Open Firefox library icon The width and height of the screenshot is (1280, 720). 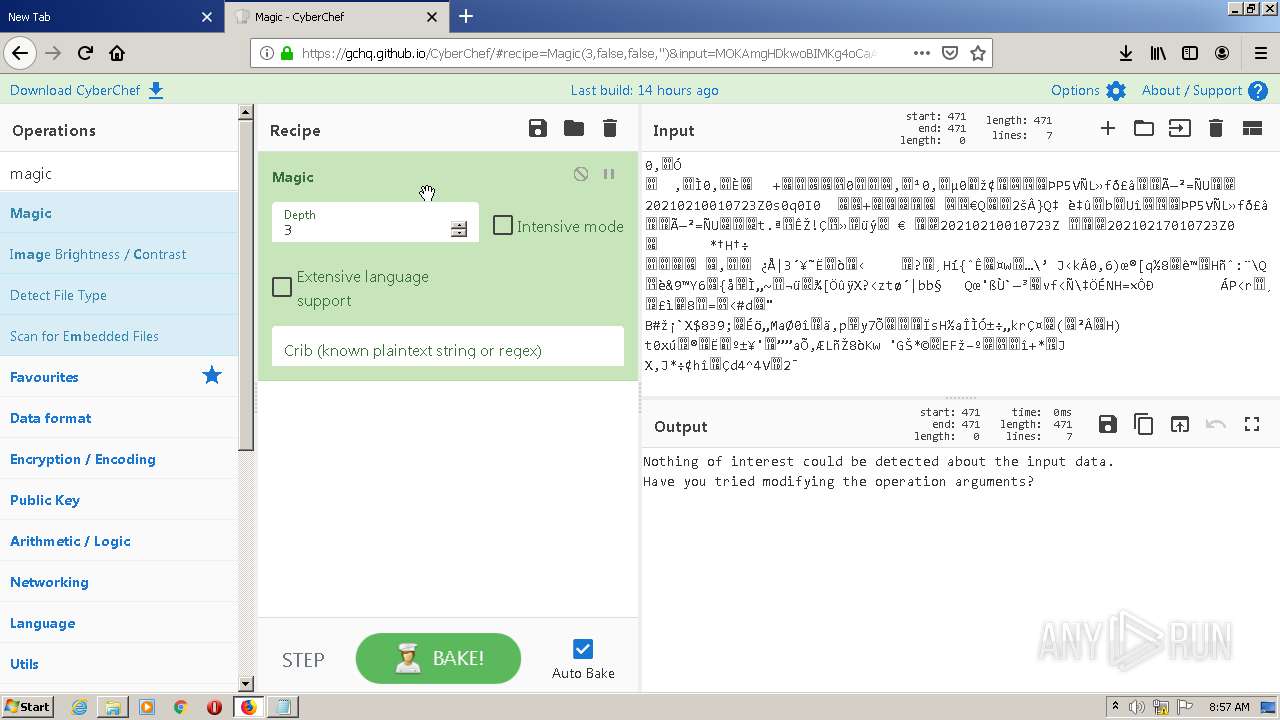point(1158,53)
